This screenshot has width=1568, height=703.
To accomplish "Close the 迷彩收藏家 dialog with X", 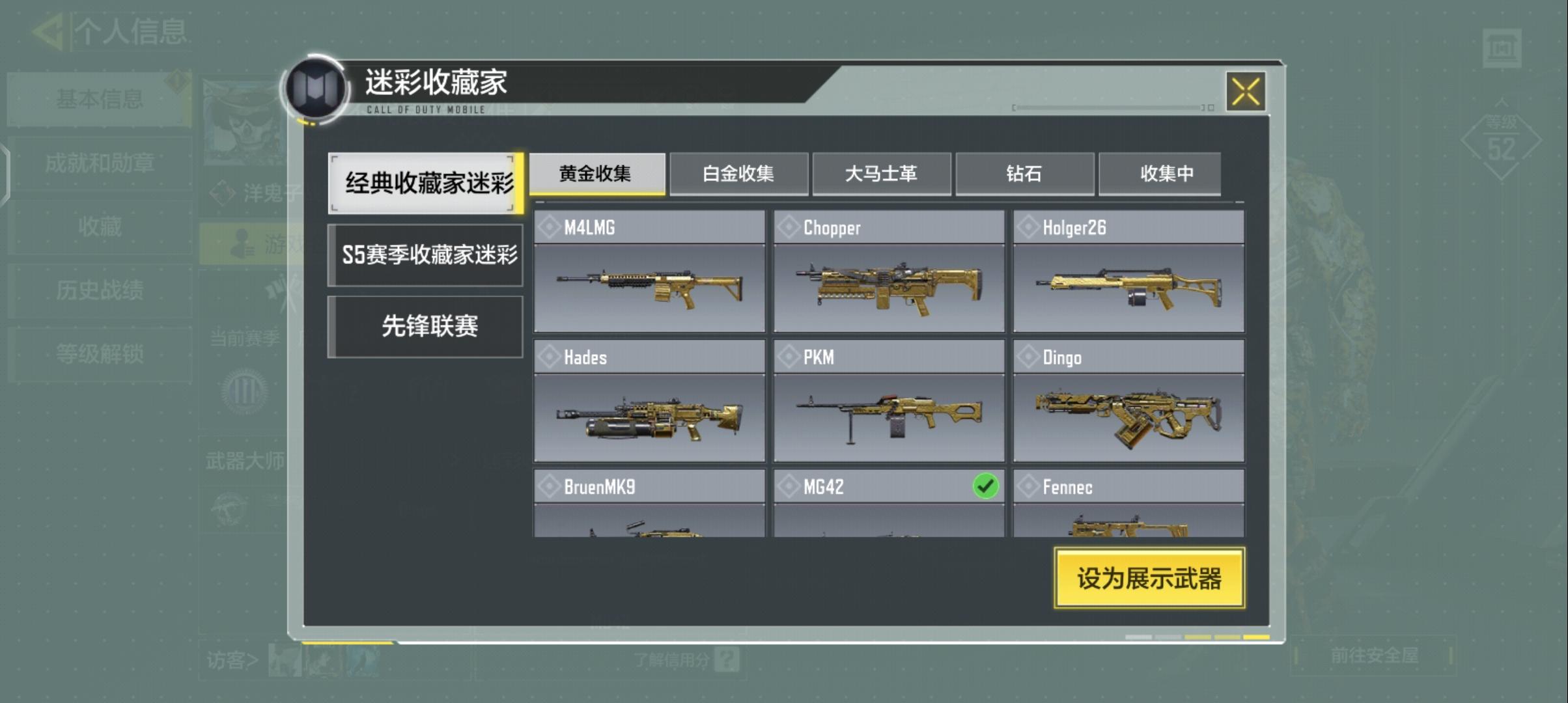I will (x=1246, y=92).
